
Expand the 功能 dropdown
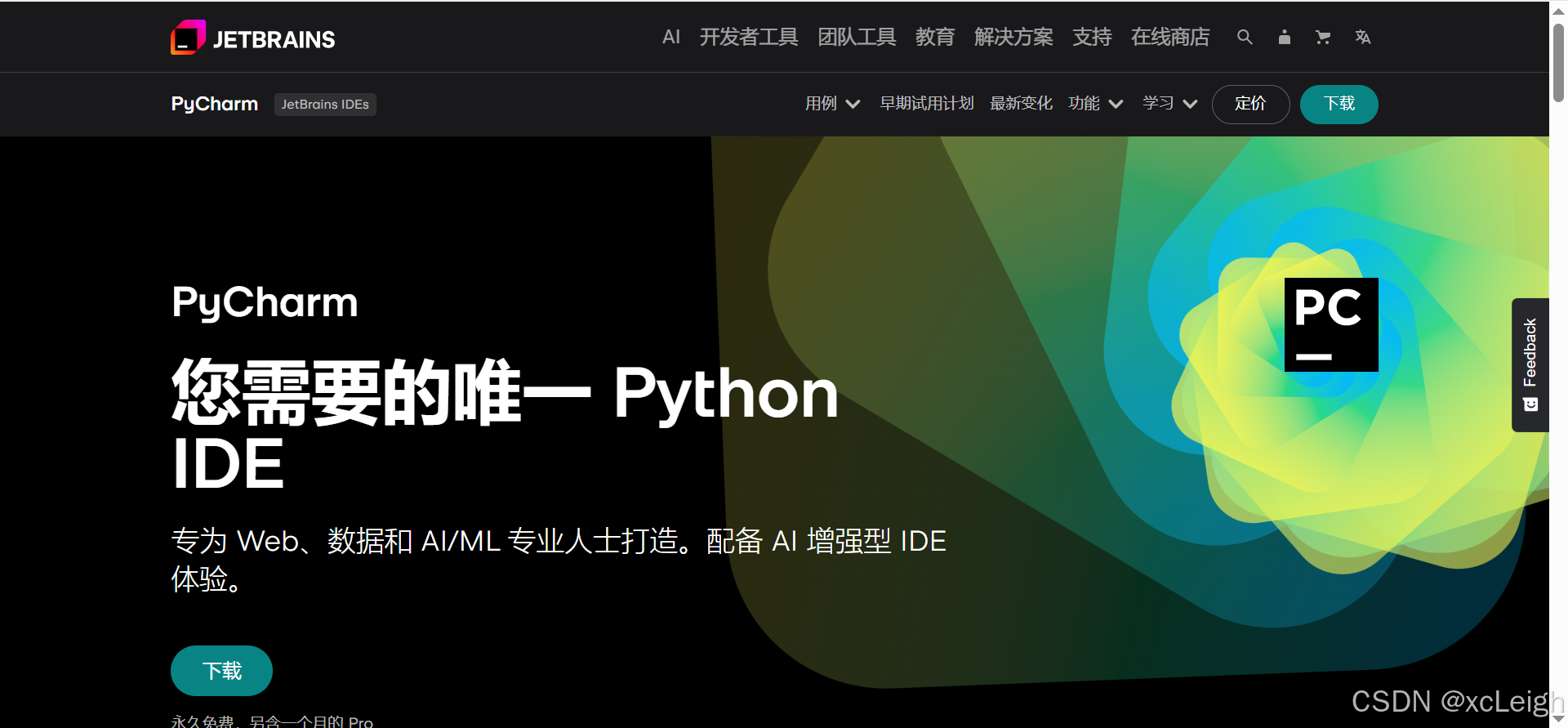1096,104
